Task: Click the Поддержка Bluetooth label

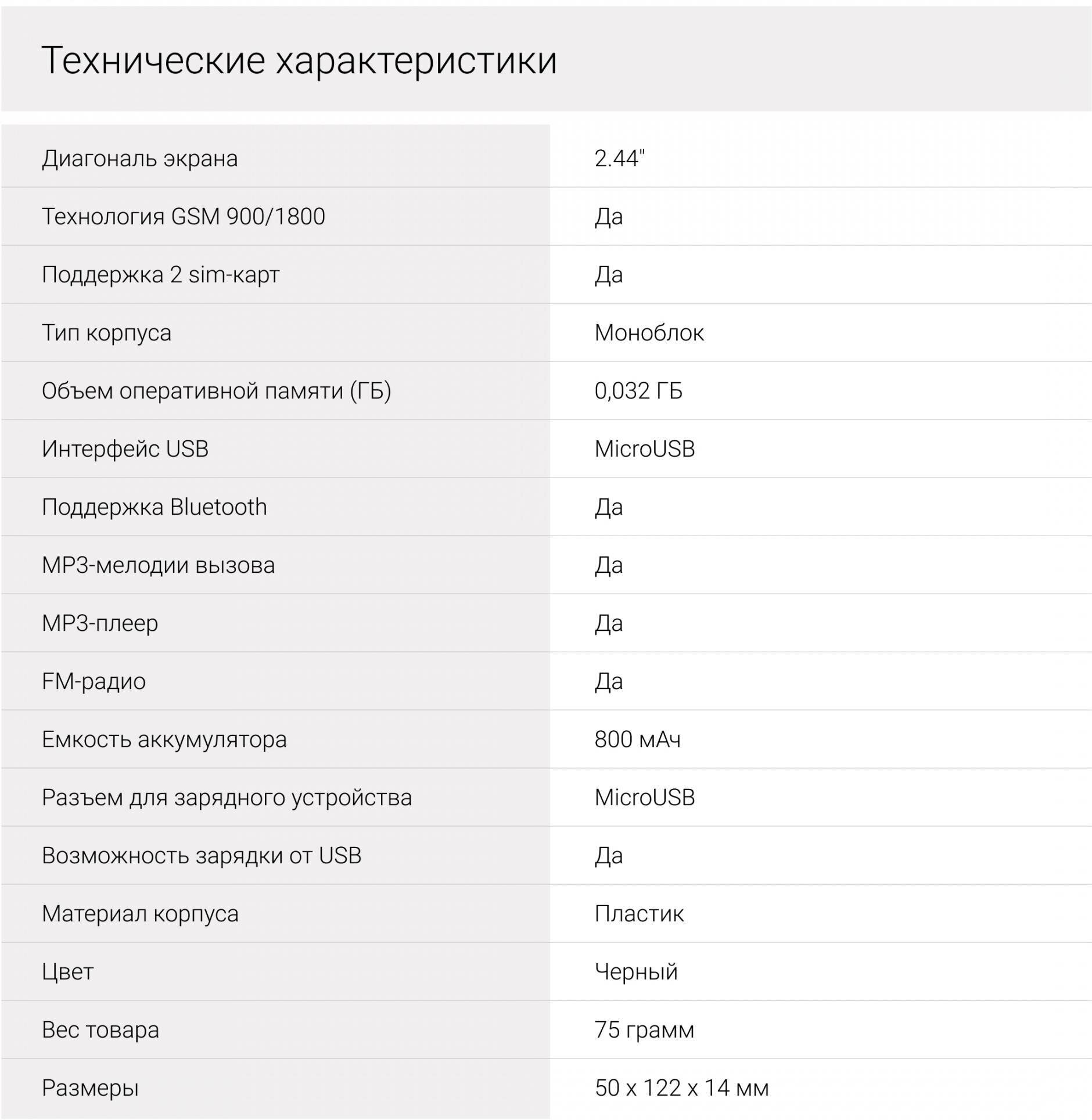Action: [155, 507]
